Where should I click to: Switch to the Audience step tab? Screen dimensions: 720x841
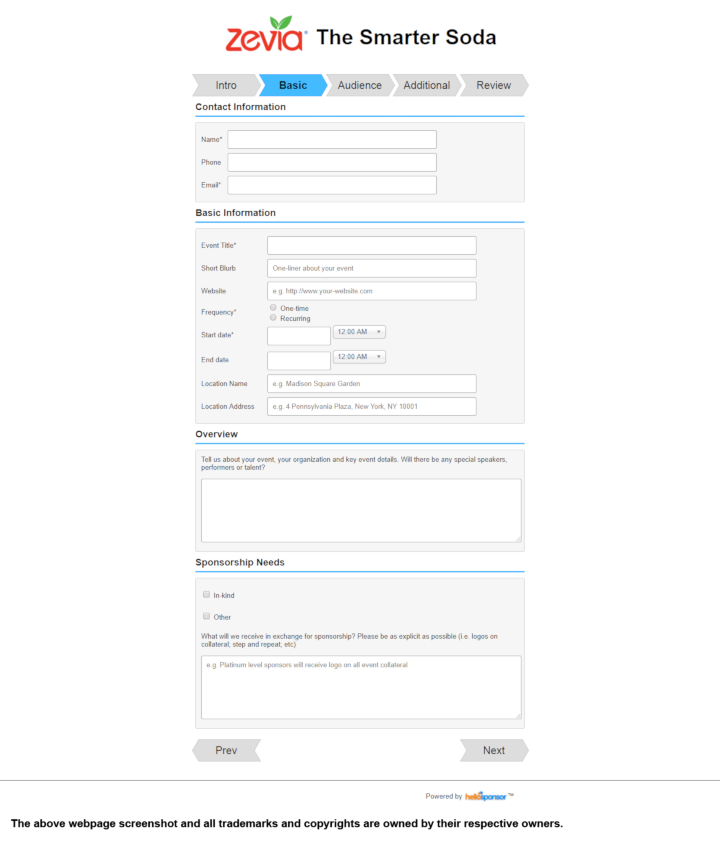click(x=359, y=85)
